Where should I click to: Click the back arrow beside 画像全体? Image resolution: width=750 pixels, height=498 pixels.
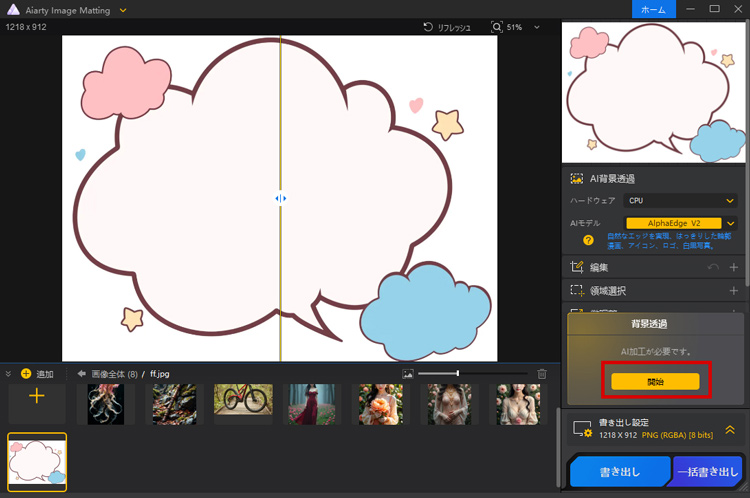click(x=82, y=374)
